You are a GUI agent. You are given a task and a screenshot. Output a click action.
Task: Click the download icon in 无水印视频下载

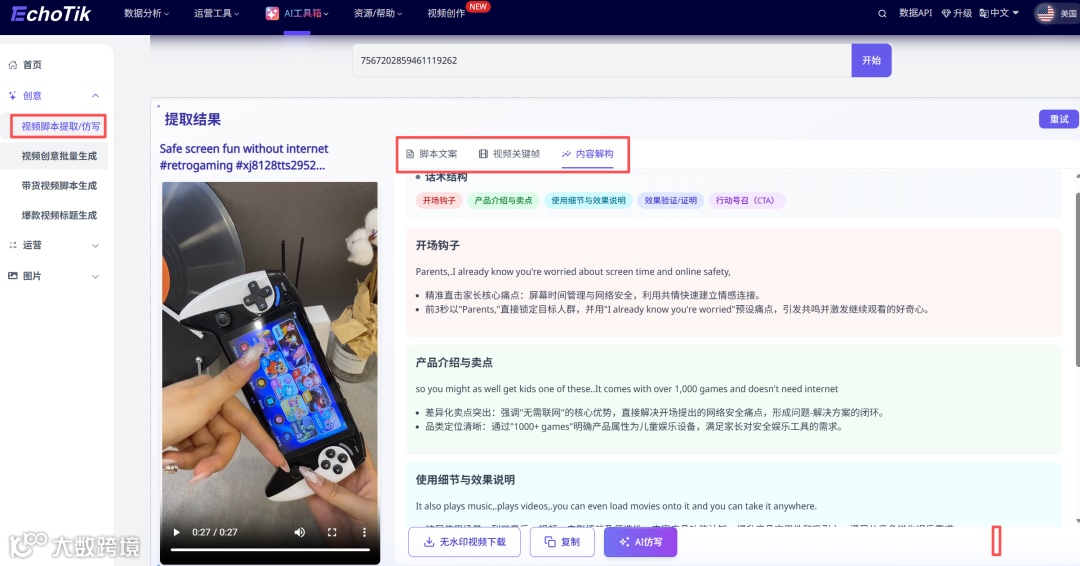pos(428,542)
